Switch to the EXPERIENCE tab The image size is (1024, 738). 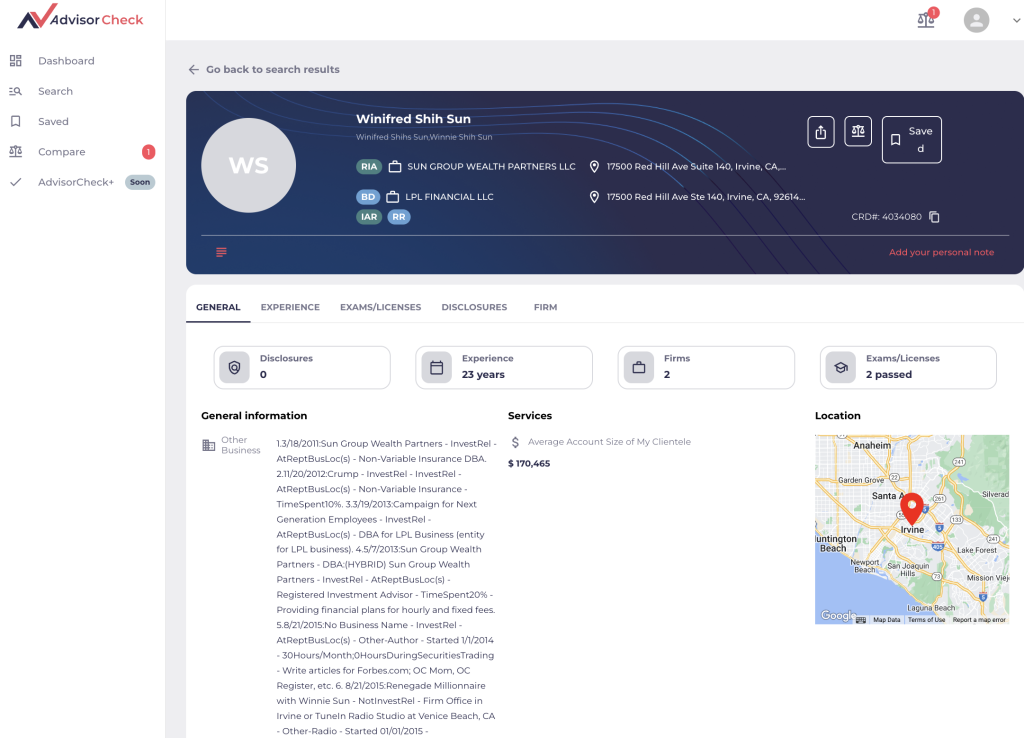(x=290, y=307)
